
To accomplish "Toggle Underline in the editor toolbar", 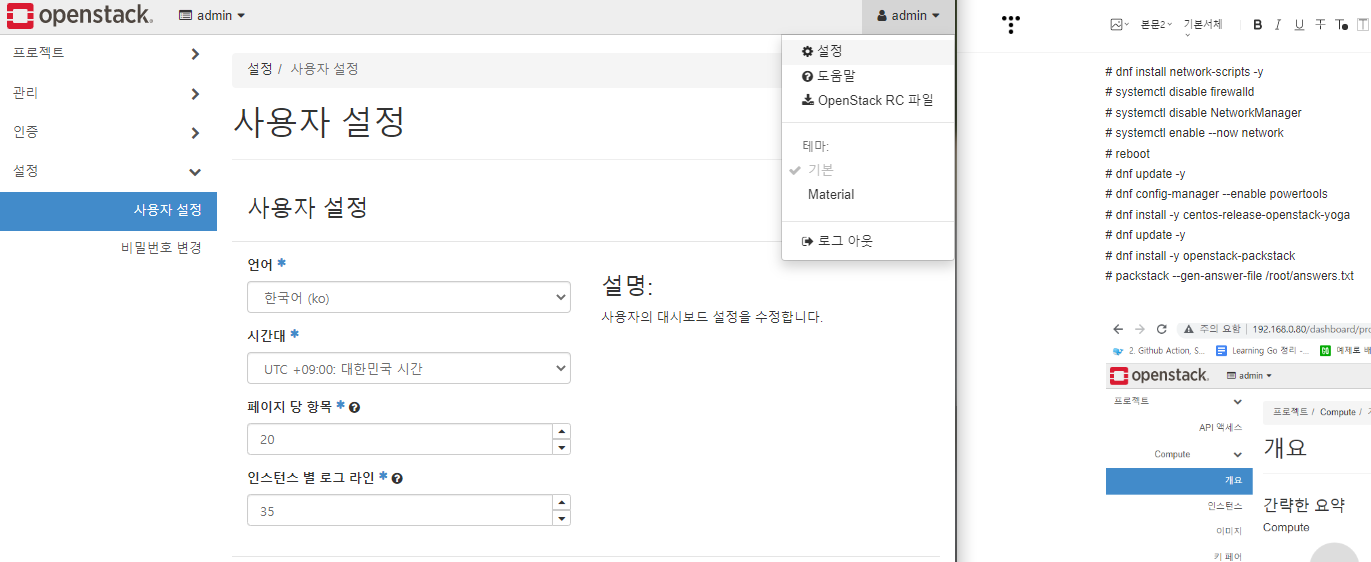I will click(x=1299, y=25).
